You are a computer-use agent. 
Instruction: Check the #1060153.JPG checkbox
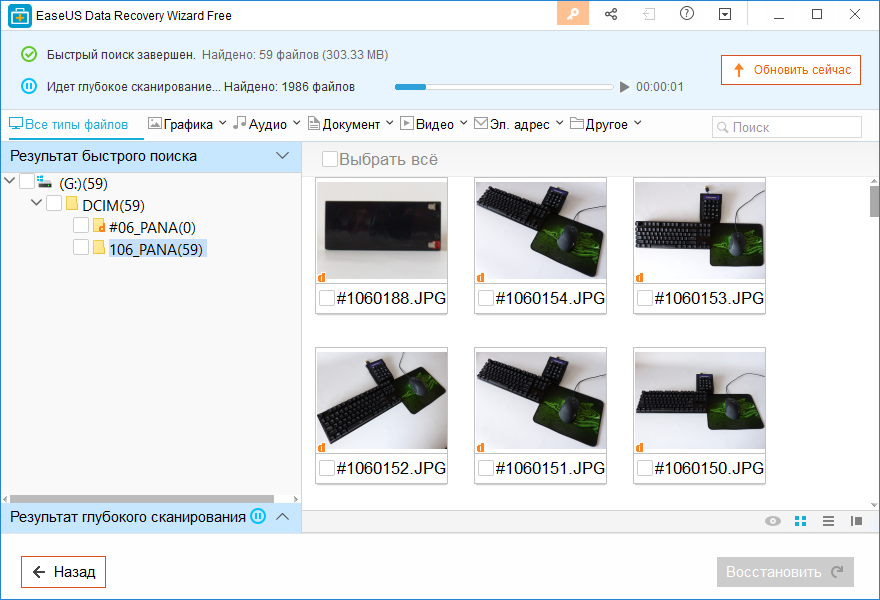(x=645, y=297)
